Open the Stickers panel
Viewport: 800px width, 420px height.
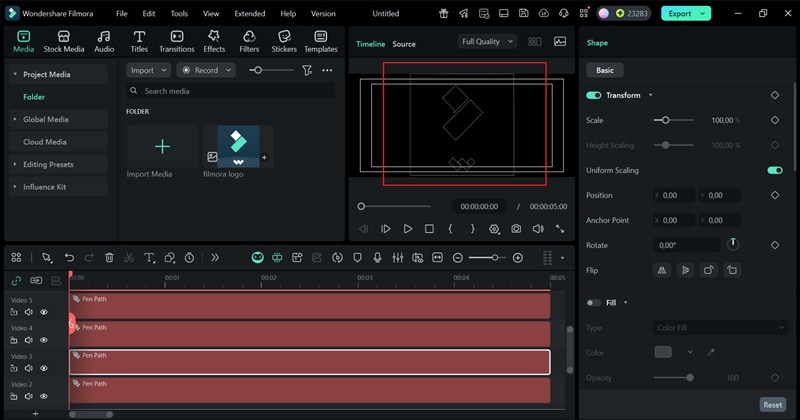(x=284, y=41)
